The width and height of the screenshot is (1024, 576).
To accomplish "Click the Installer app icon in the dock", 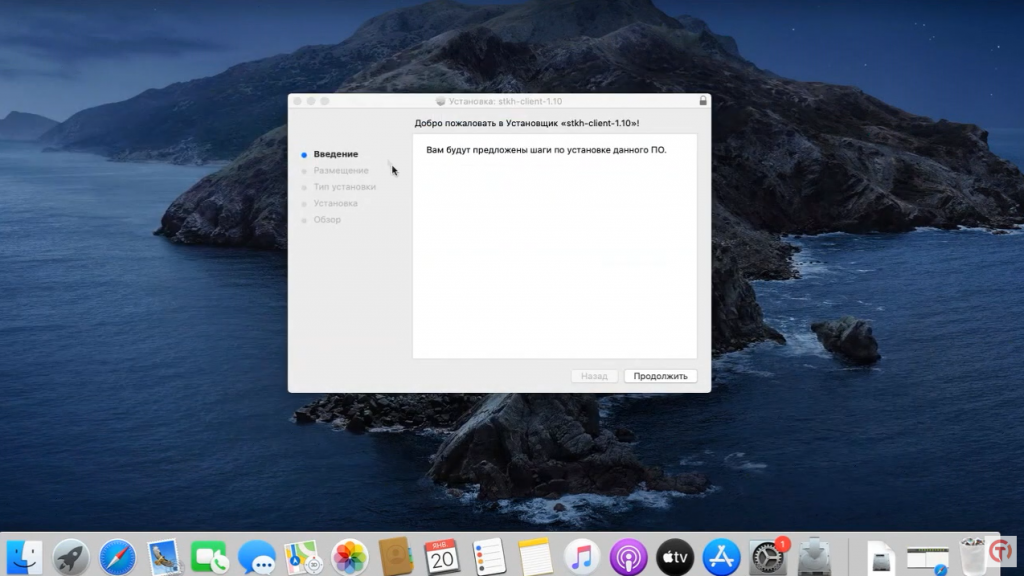I will coord(814,557).
